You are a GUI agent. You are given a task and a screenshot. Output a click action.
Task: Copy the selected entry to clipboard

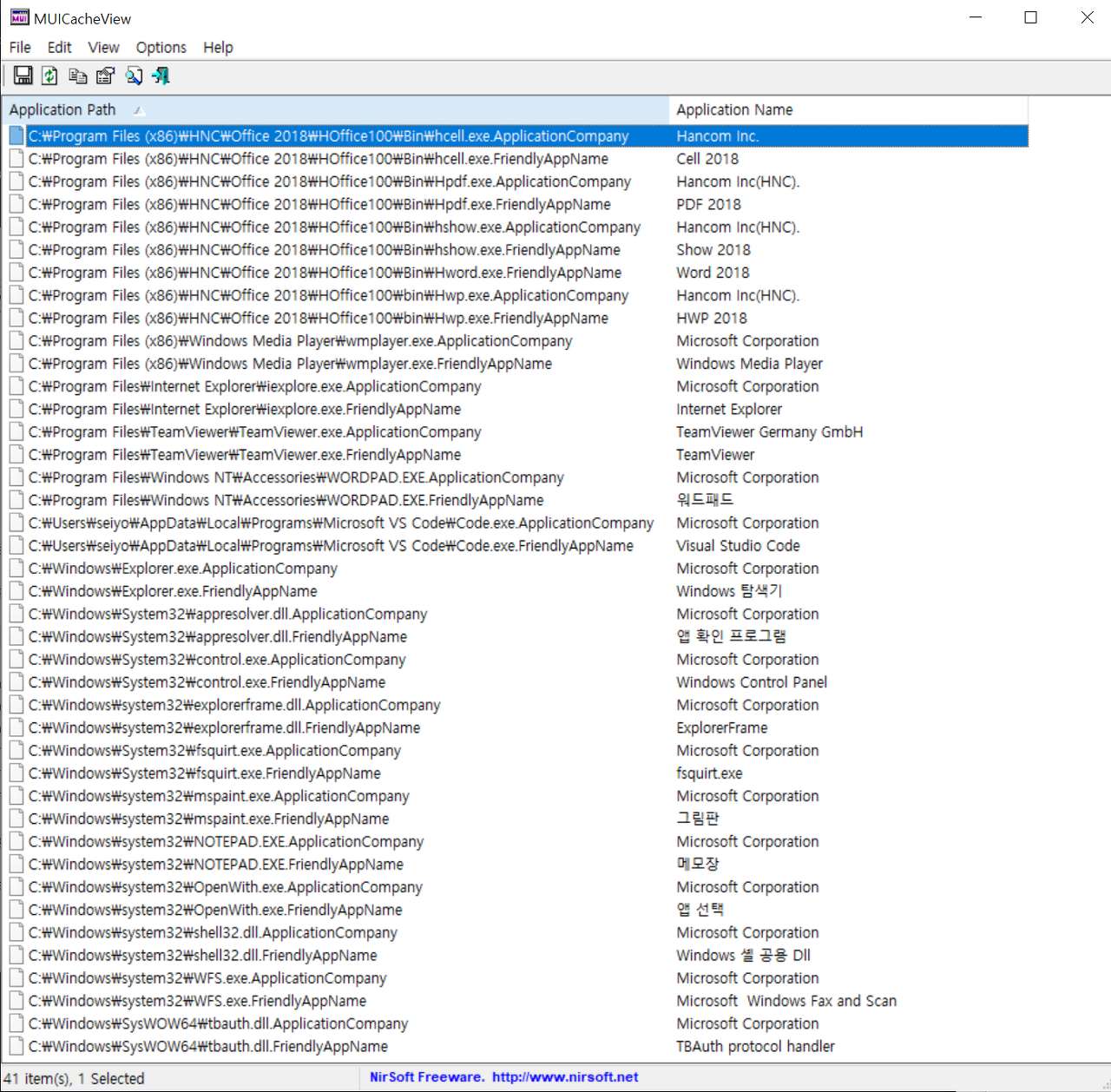pos(77,76)
